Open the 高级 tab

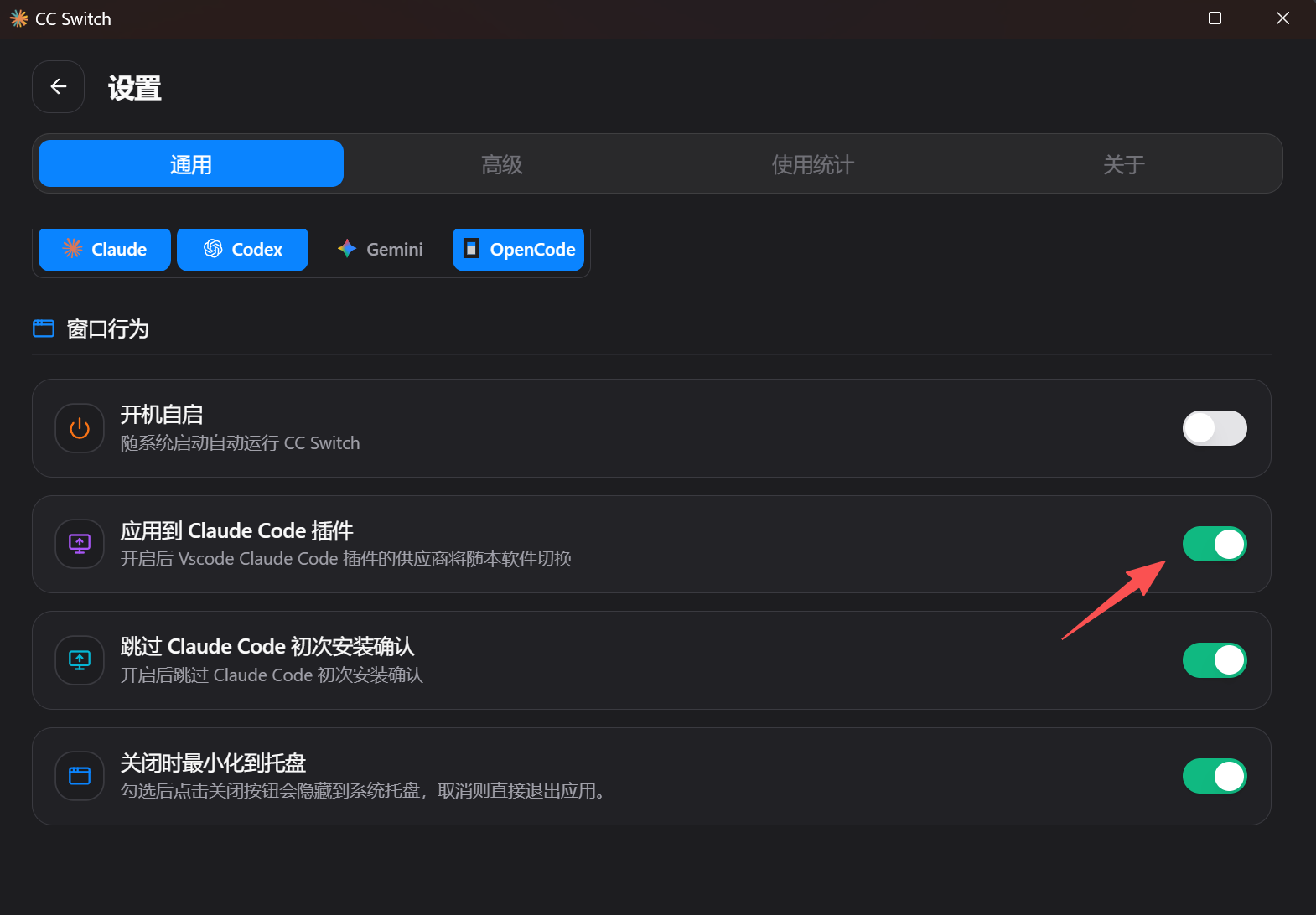[x=502, y=163]
